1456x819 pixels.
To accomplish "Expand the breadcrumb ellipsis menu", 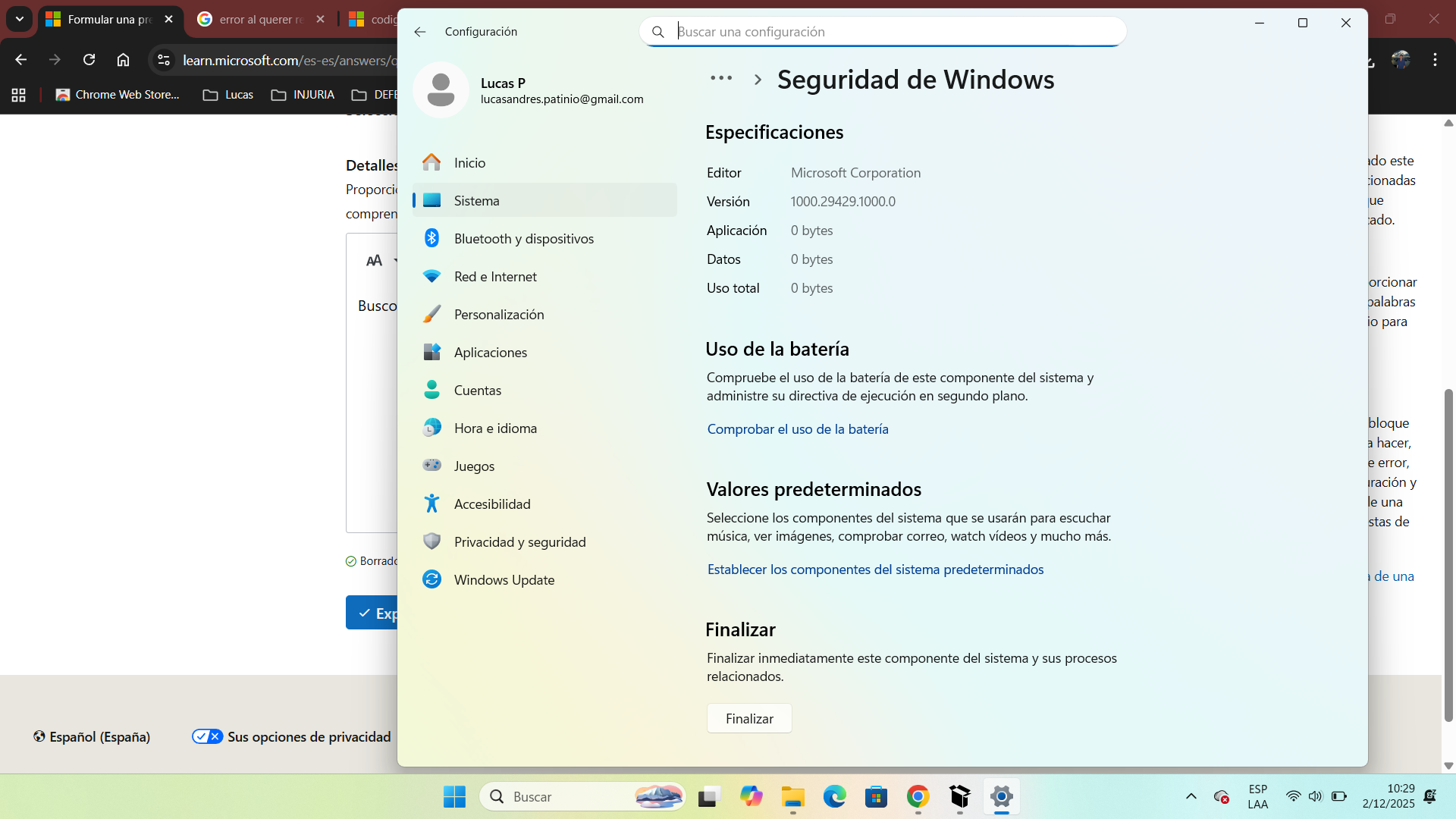I will pos(721,79).
